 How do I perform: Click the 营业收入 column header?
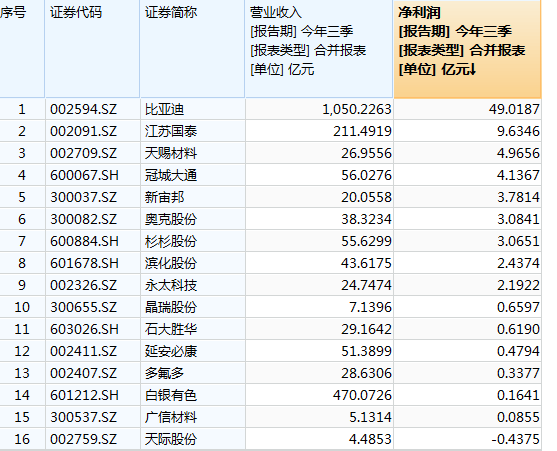[x=319, y=49]
